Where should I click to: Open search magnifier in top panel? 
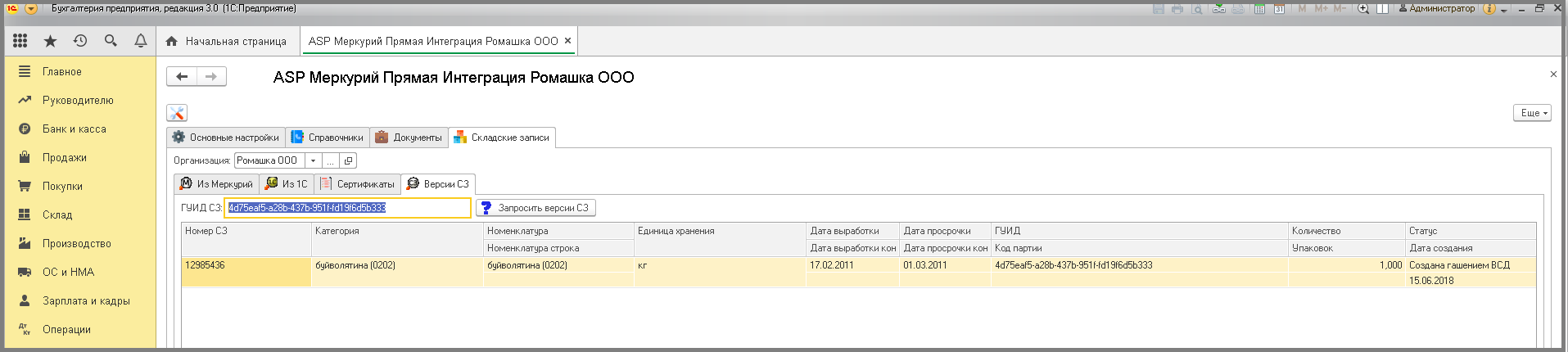pyautogui.click(x=111, y=41)
